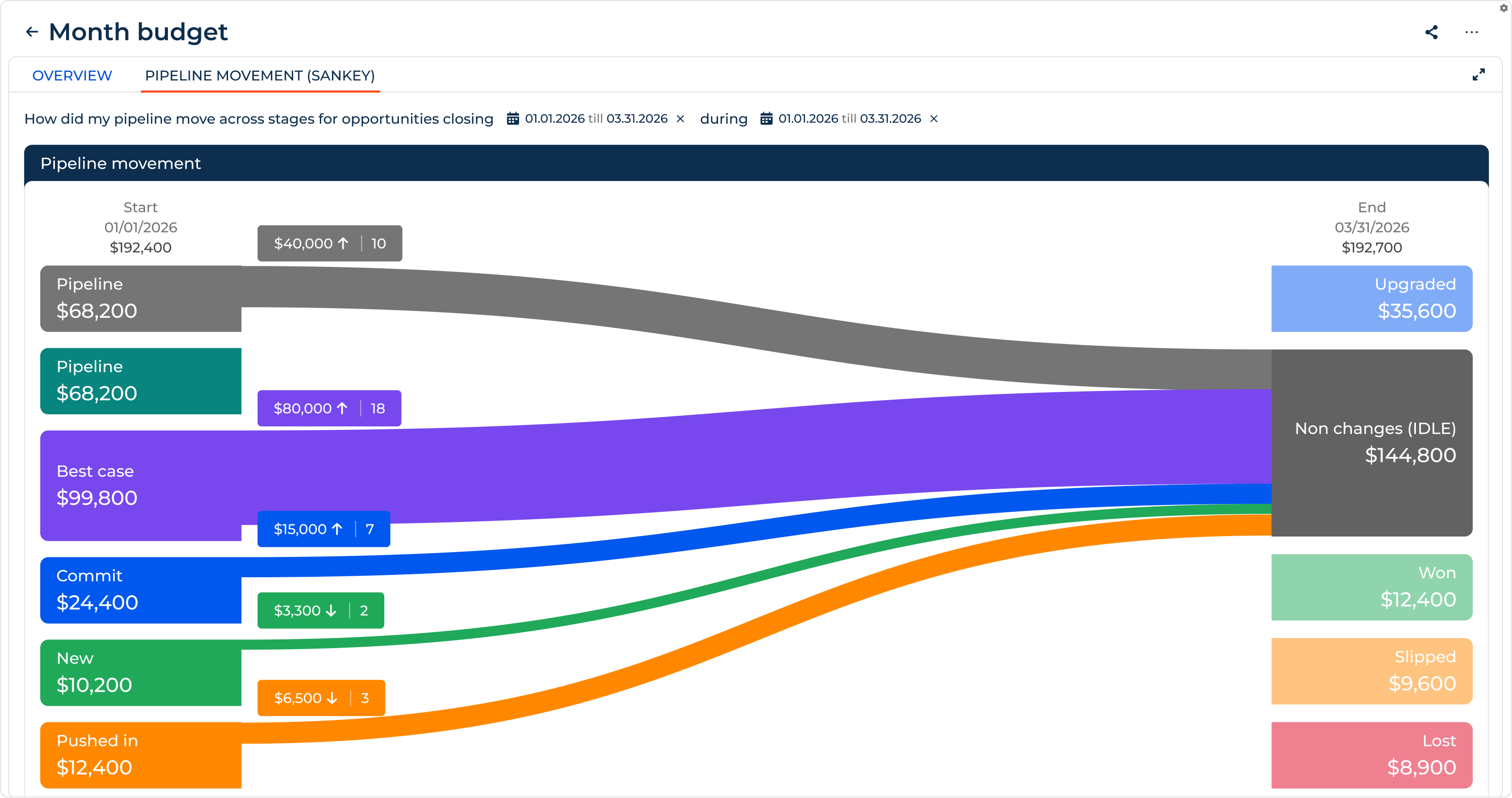Image resolution: width=1512 pixels, height=798 pixels.
Task: Open the share icon in the header
Action: [x=1431, y=33]
